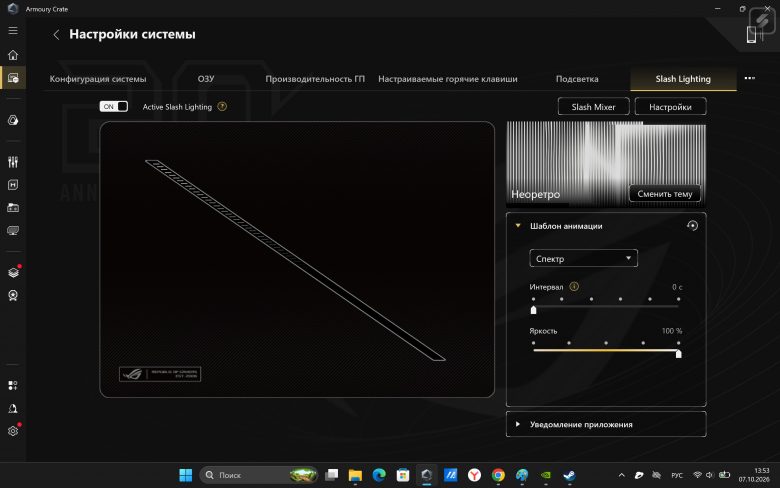Screen dimensions: 780x488
Task: Show hidden tray icons chevron
Action: (621, 475)
